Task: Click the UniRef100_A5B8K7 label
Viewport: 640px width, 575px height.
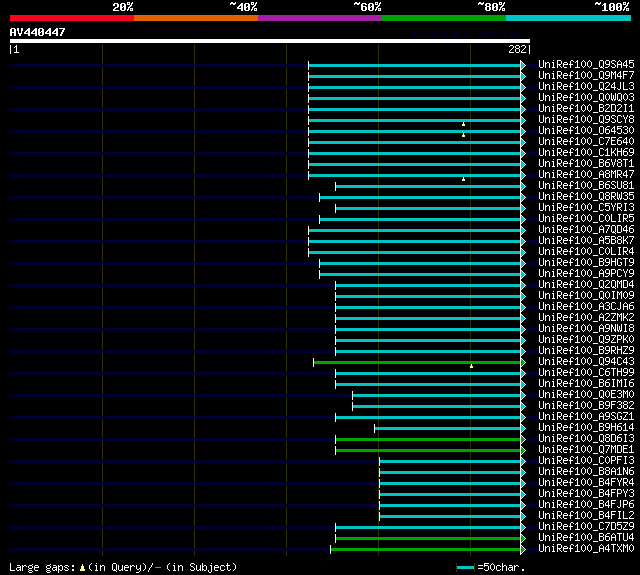Action: (586, 241)
